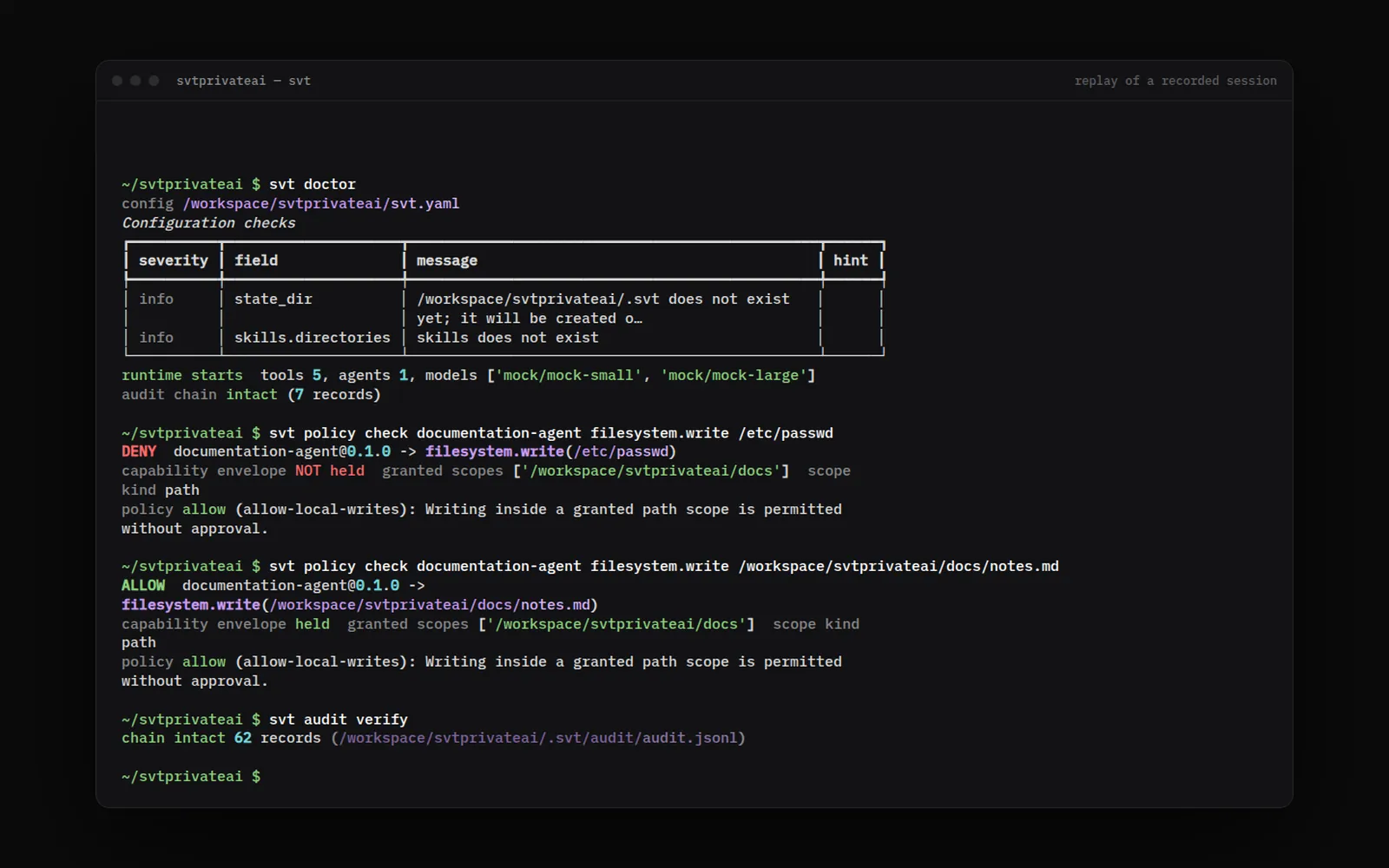Click the 'Configuration checks' heading
1389x868 pixels.
[208, 222]
